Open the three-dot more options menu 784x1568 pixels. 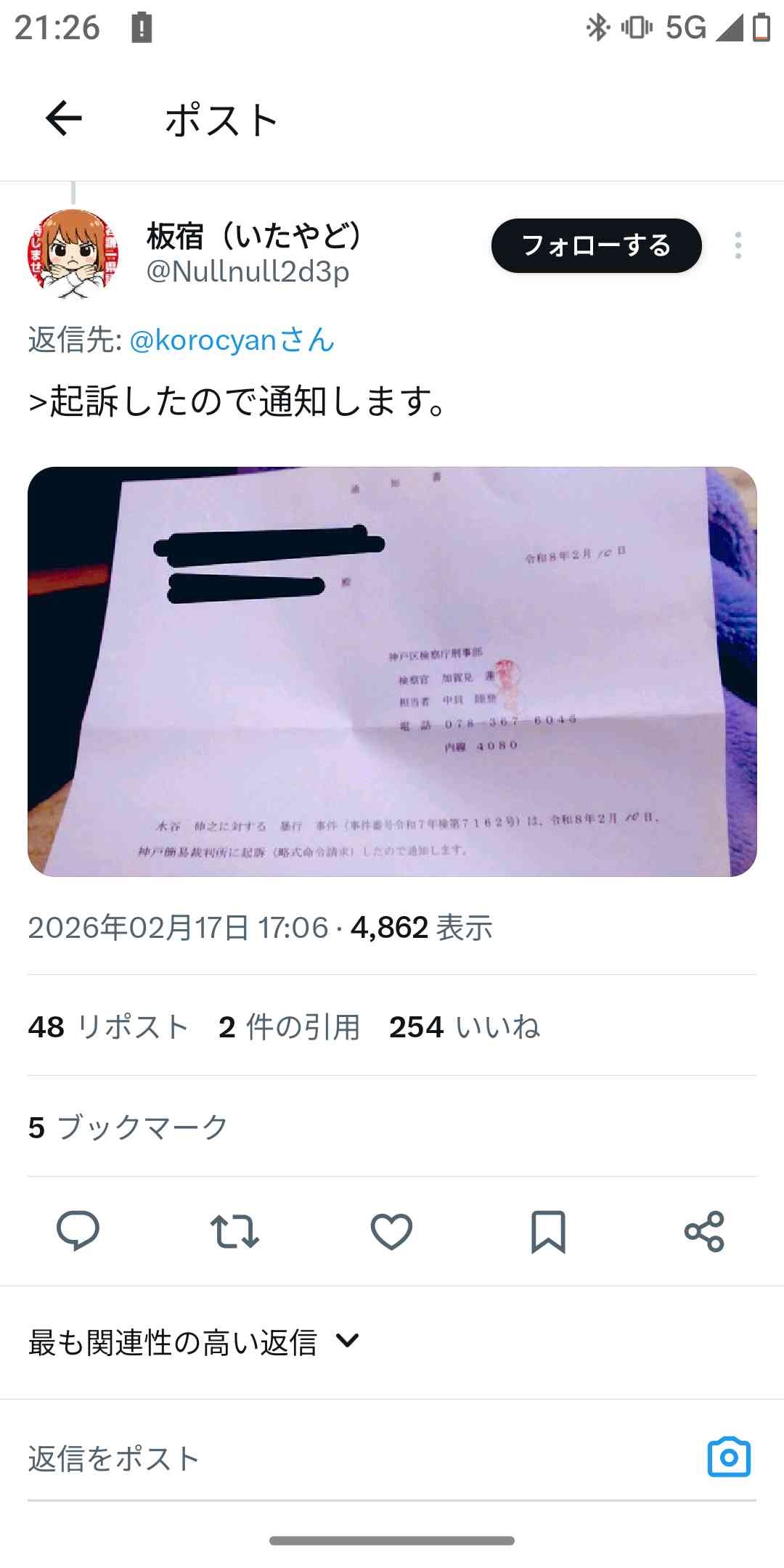[738, 245]
